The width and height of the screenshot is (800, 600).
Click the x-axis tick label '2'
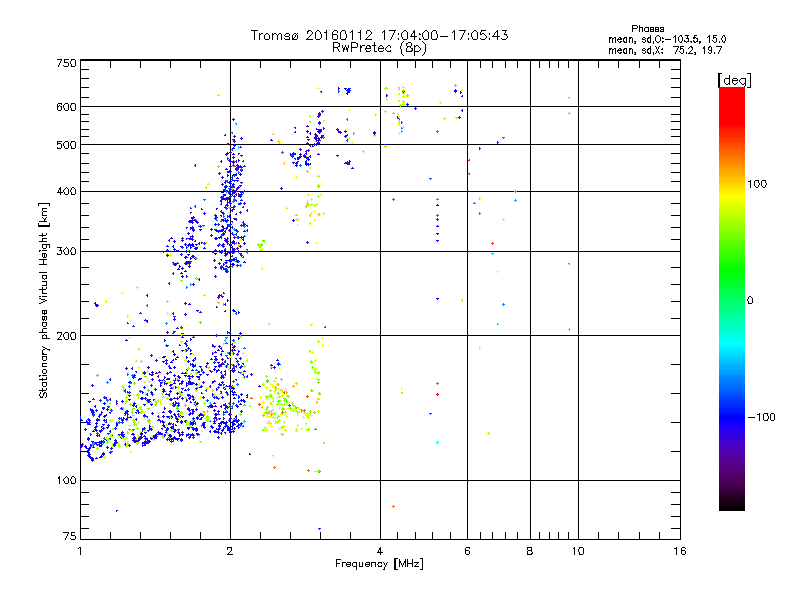tap(230, 551)
